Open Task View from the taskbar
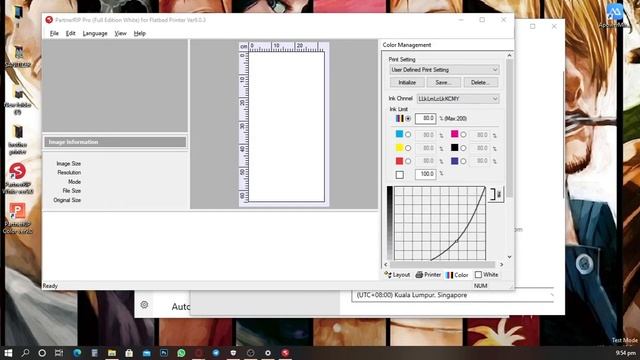This screenshot has height=360, width=640. (59, 353)
